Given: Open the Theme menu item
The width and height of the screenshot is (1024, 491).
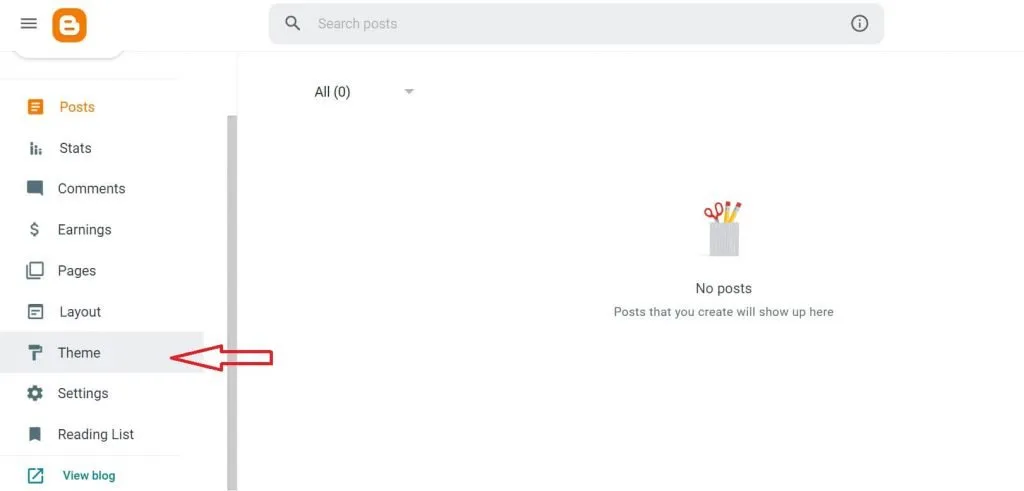Looking at the screenshot, I should point(79,352).
